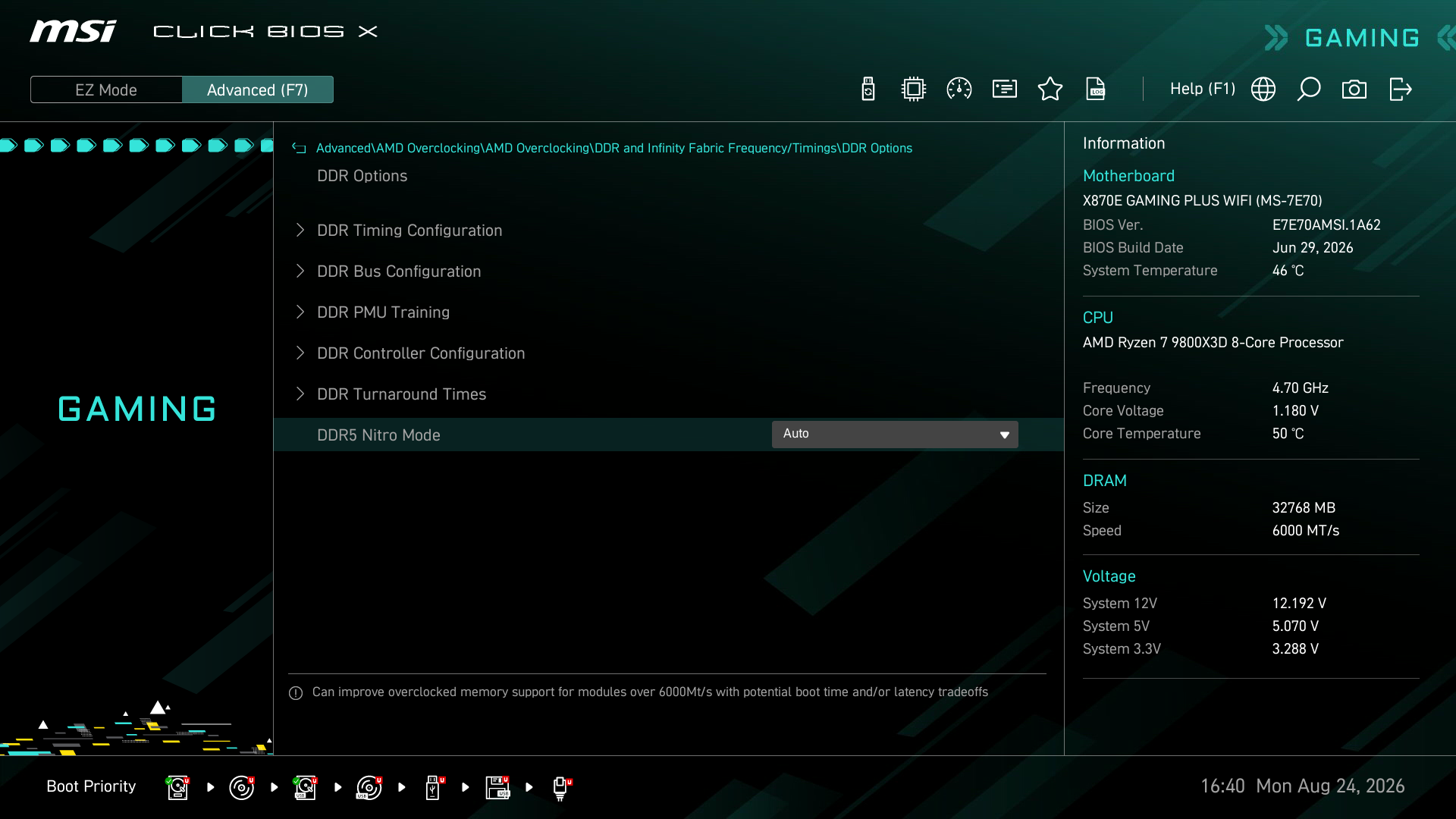Click the Motherboard section heading
This screenshot has width=1456, height=819.
click(1128, 176)
